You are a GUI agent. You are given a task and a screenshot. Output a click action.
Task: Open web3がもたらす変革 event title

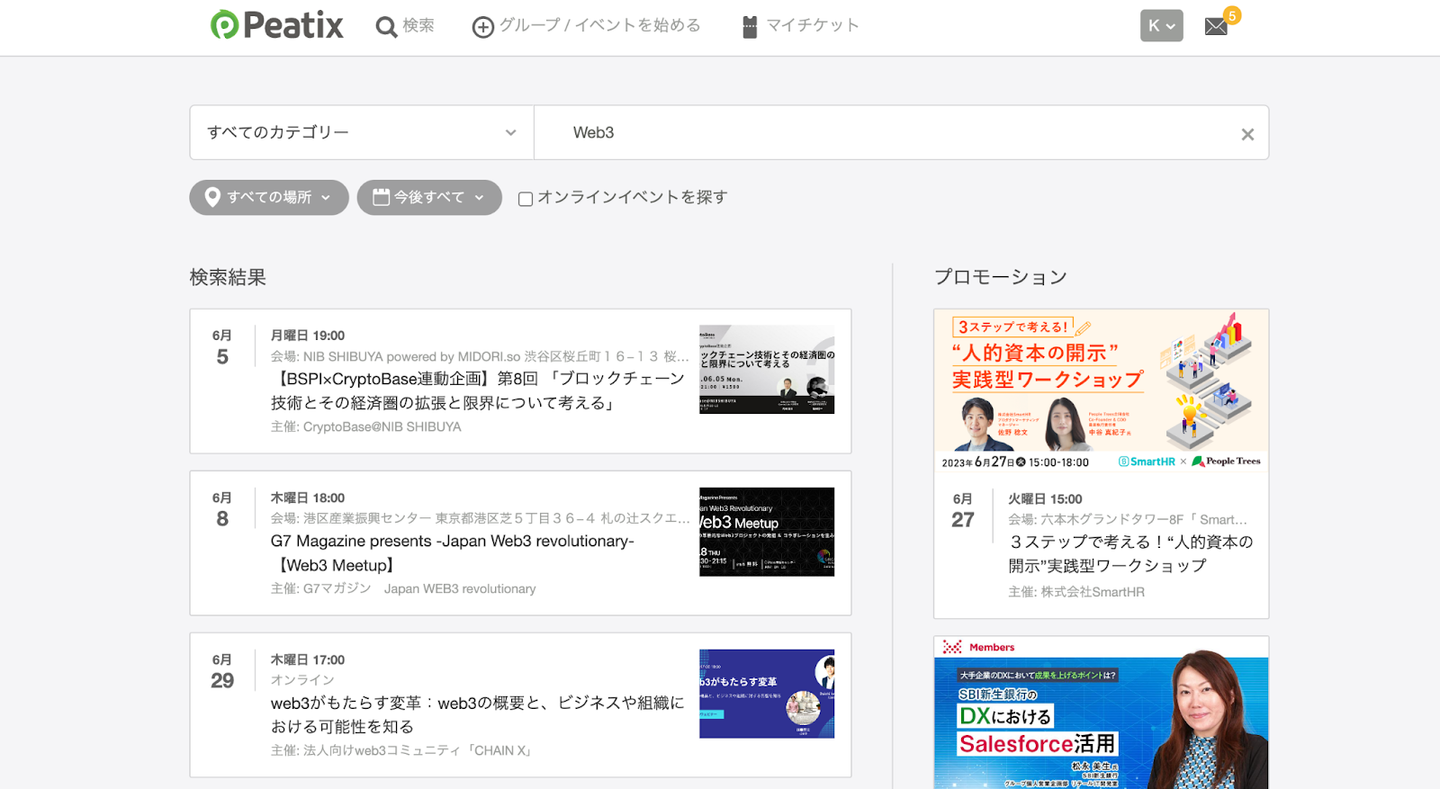[x=478, y=715]
